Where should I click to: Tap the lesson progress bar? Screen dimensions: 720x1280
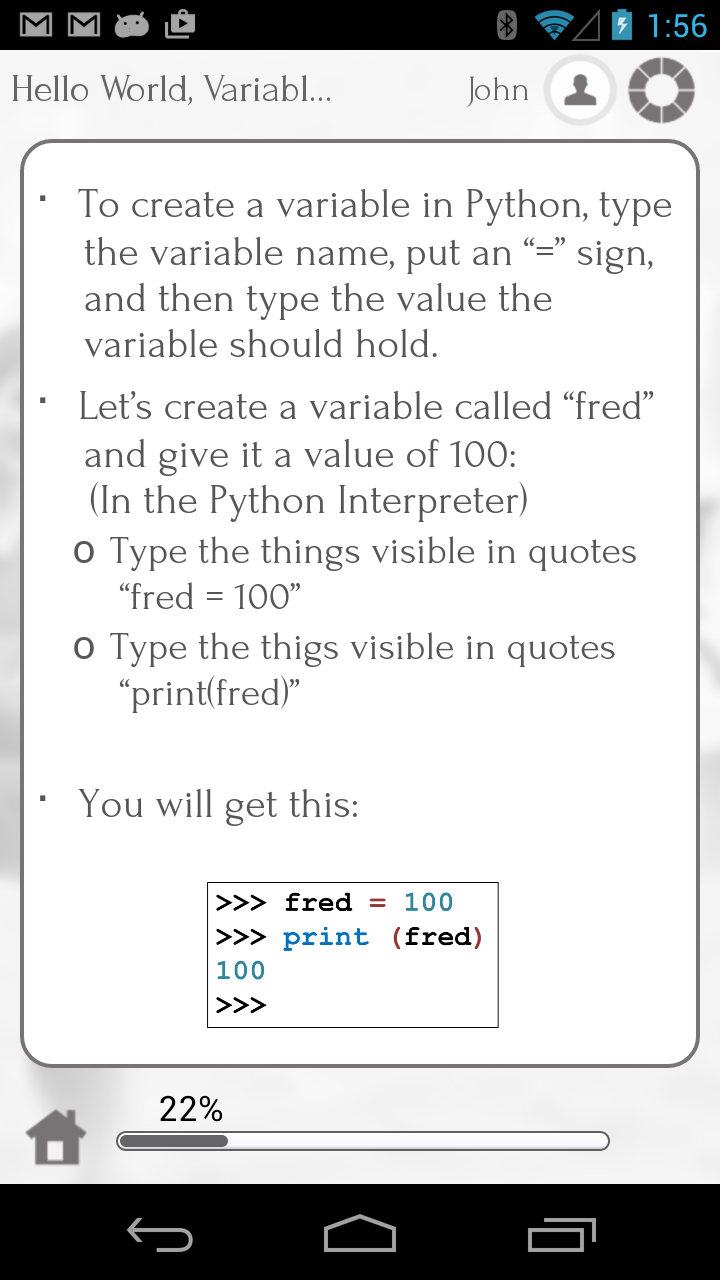[x=363, y=1140]
